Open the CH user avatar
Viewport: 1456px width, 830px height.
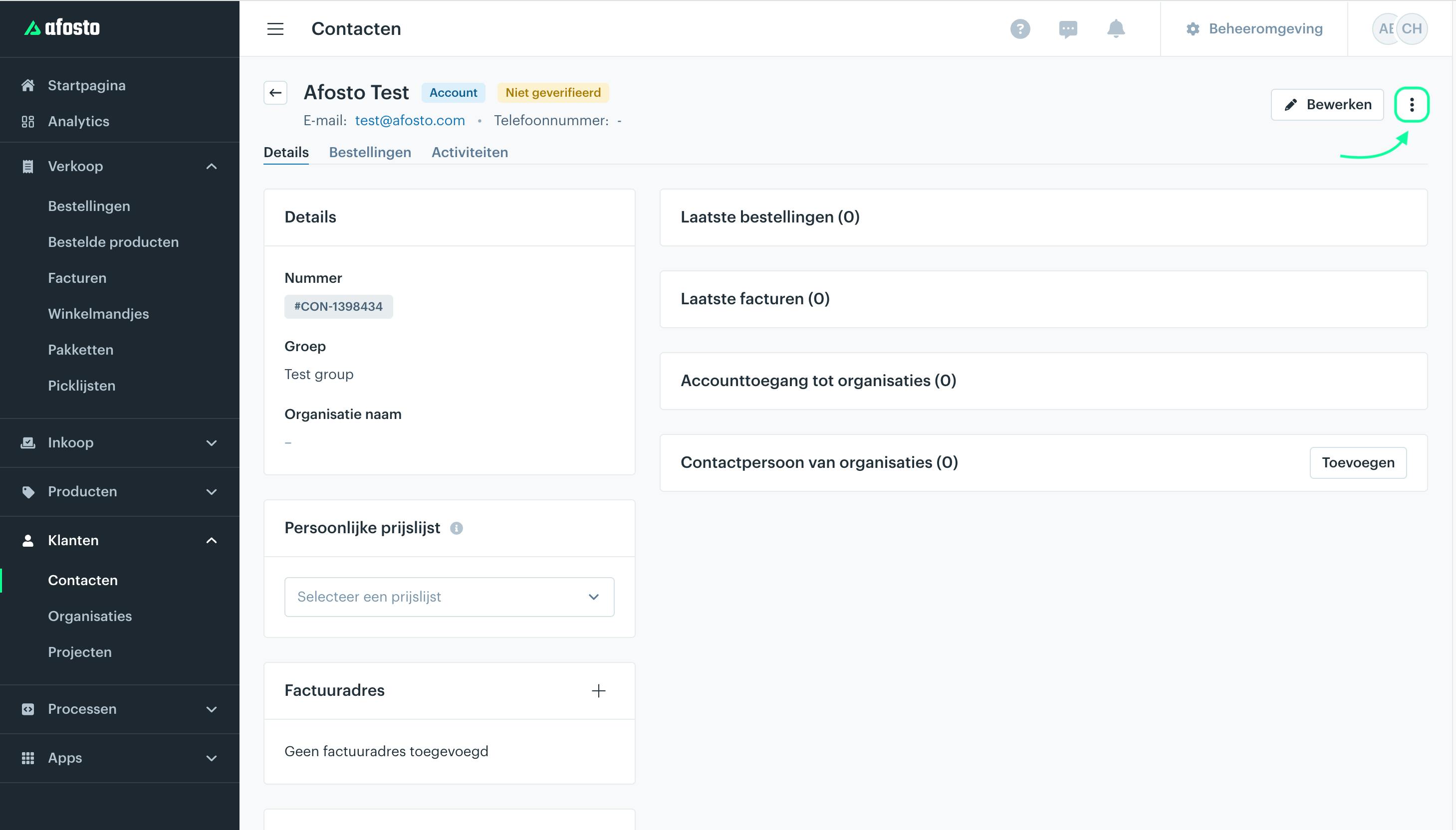(x=1412, y=28)
